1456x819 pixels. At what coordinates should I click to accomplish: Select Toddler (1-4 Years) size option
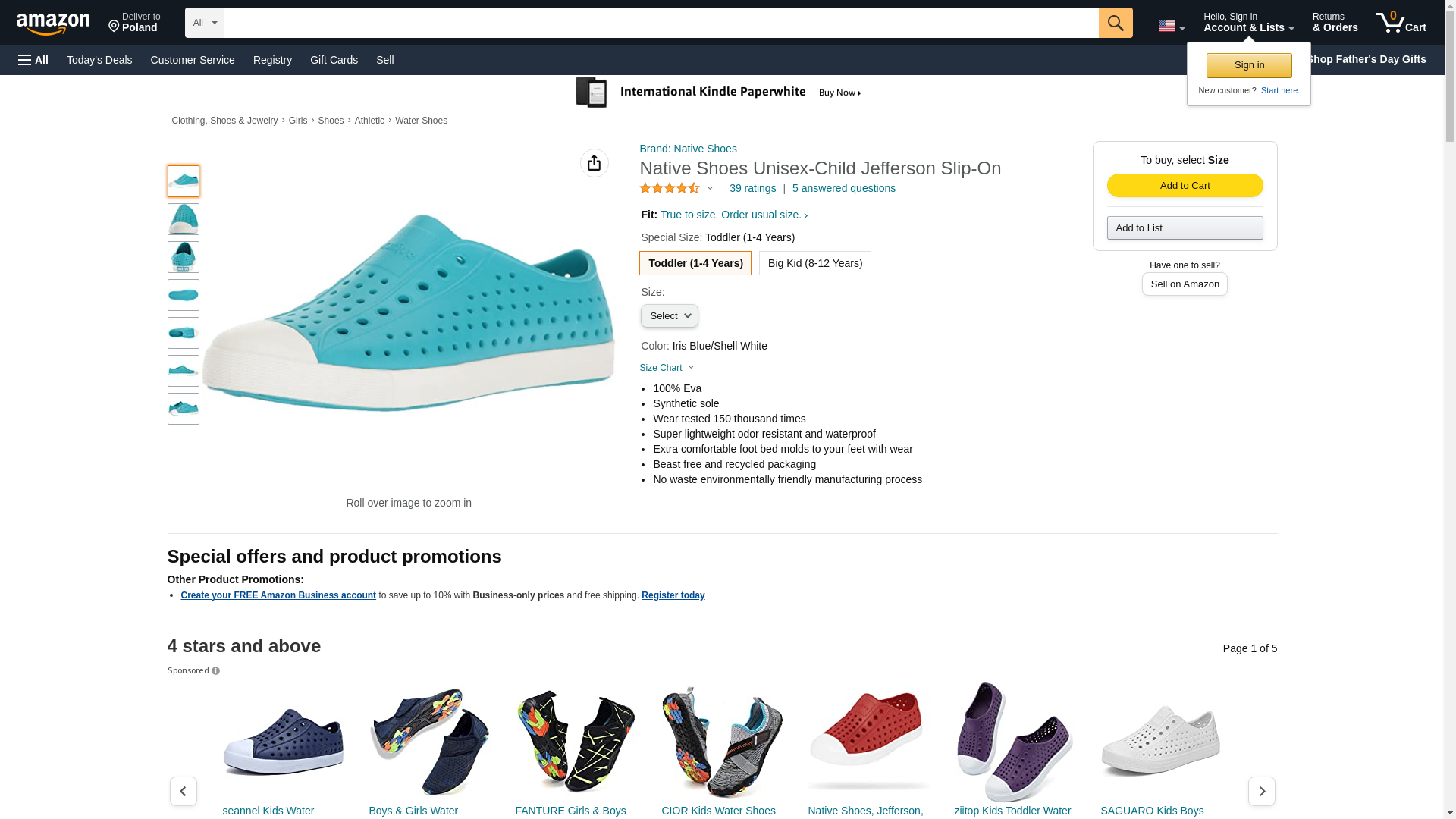pyautogui.click(x=695, y=263)
